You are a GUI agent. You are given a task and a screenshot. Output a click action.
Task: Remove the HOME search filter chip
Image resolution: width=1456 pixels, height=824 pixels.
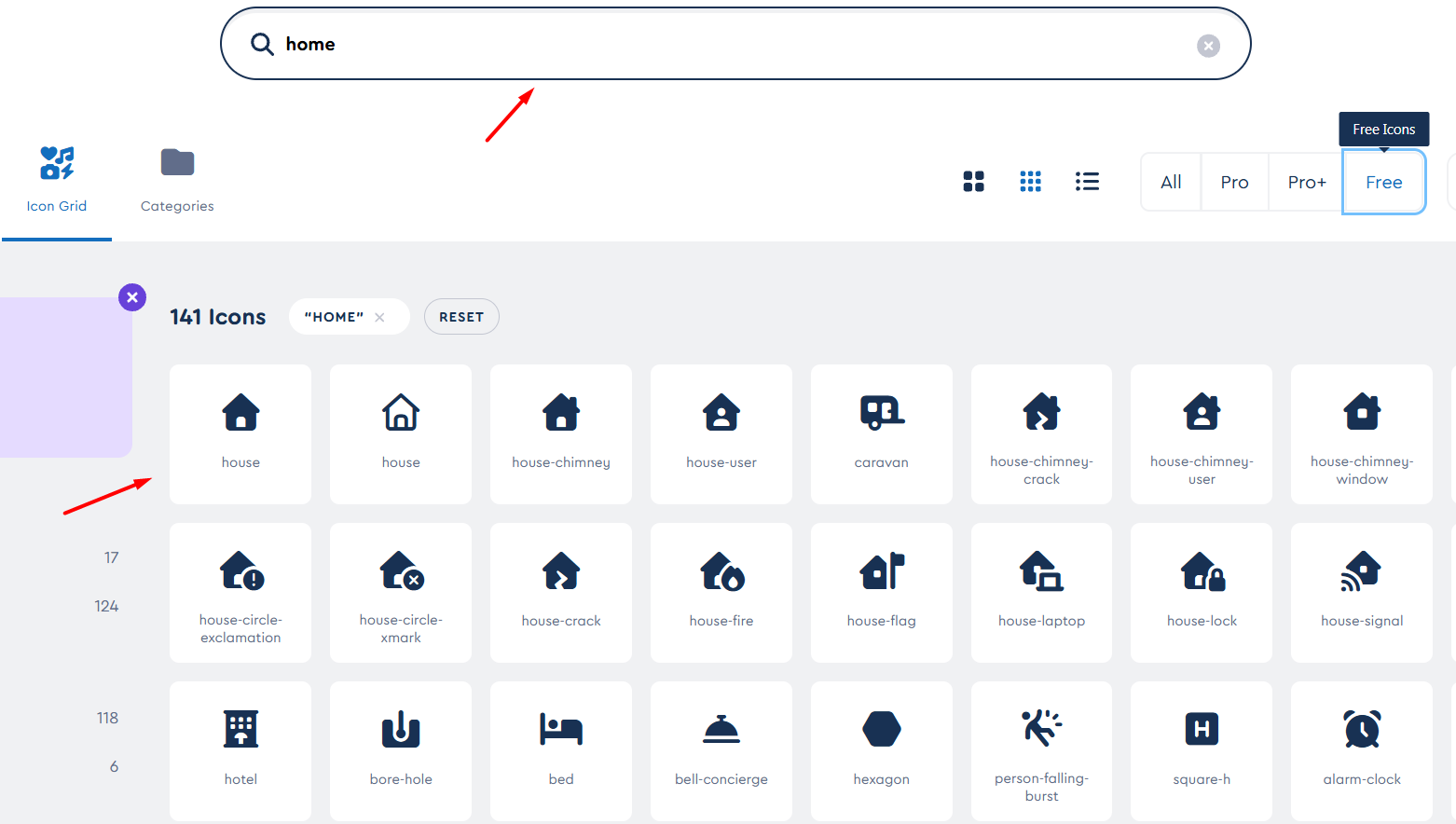[x=379, y=316]
